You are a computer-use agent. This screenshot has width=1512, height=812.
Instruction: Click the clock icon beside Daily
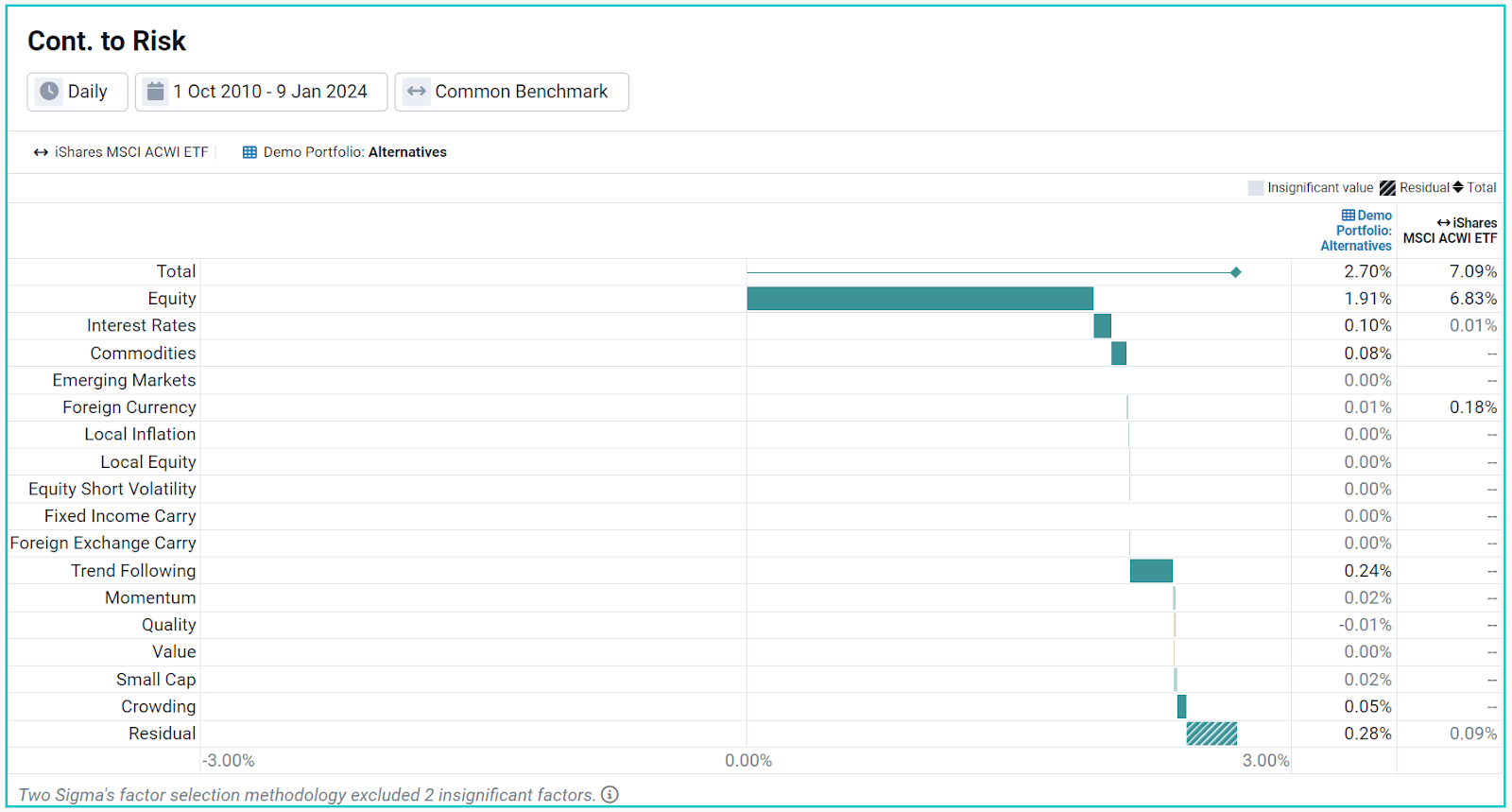click(49, 92)
